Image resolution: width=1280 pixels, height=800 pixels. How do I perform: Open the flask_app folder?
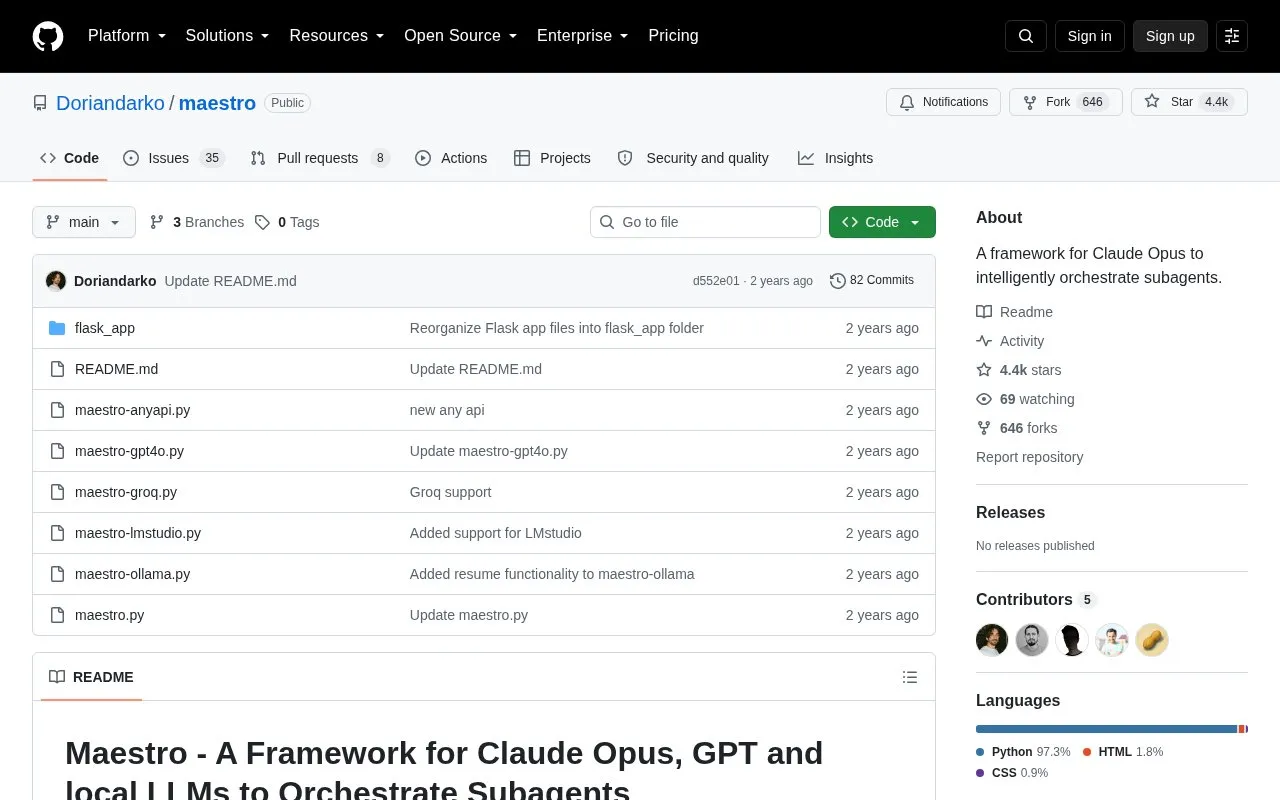tap(105, 328)
